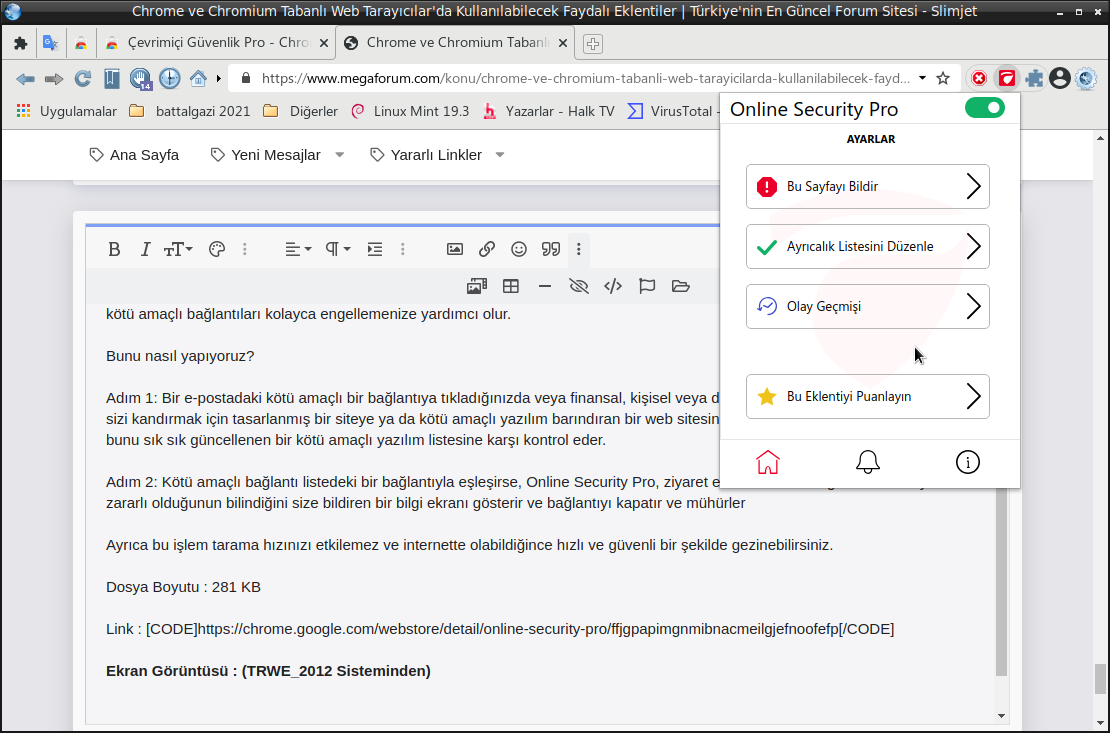Expand the address bar dropdown arrow

pos(922,78)
